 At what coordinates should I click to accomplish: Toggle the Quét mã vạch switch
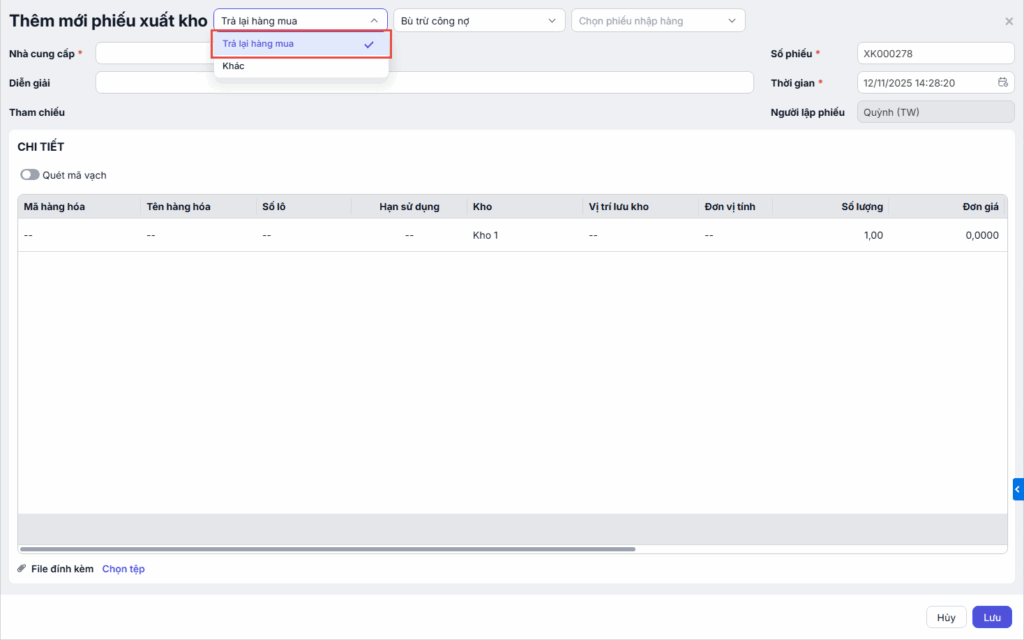(29, 175)
